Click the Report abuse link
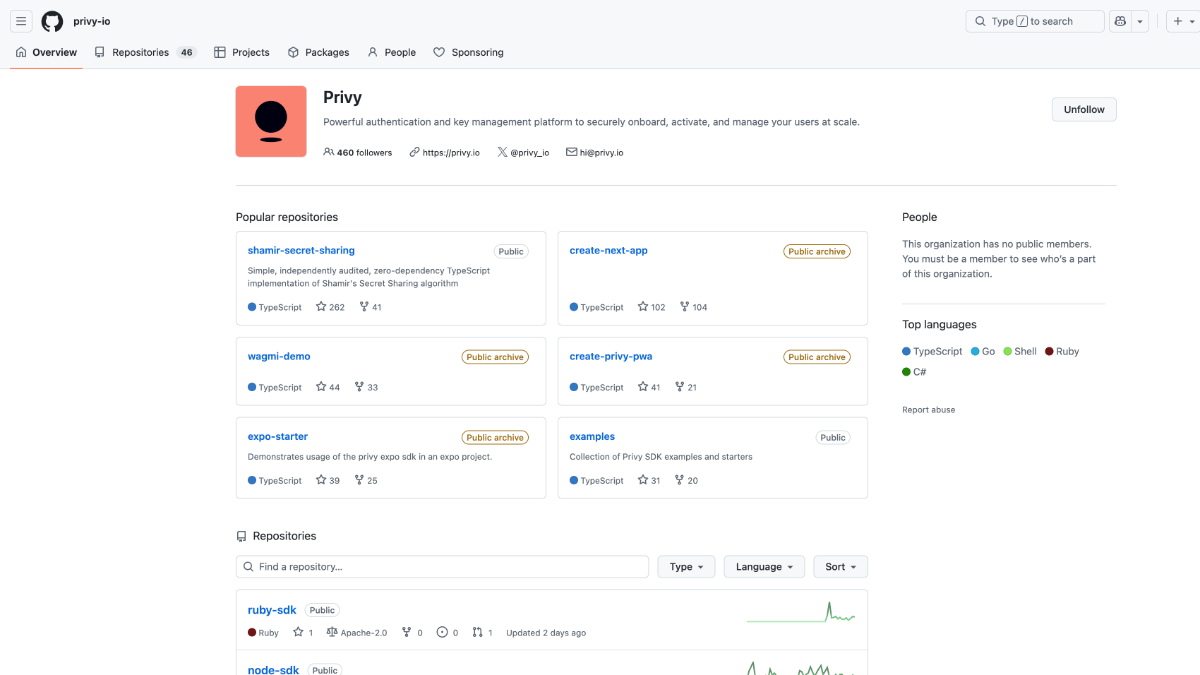 (928, 410)
